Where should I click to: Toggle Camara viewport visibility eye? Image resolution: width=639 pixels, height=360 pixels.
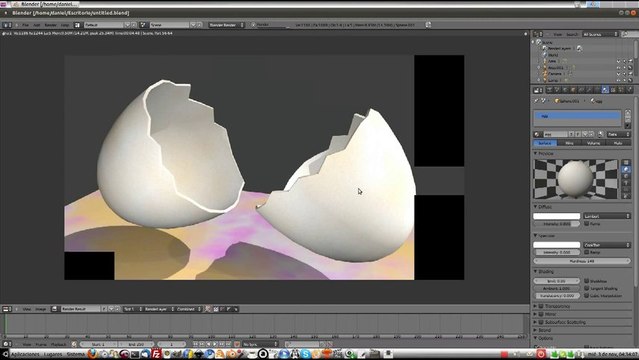coord(618,74)
